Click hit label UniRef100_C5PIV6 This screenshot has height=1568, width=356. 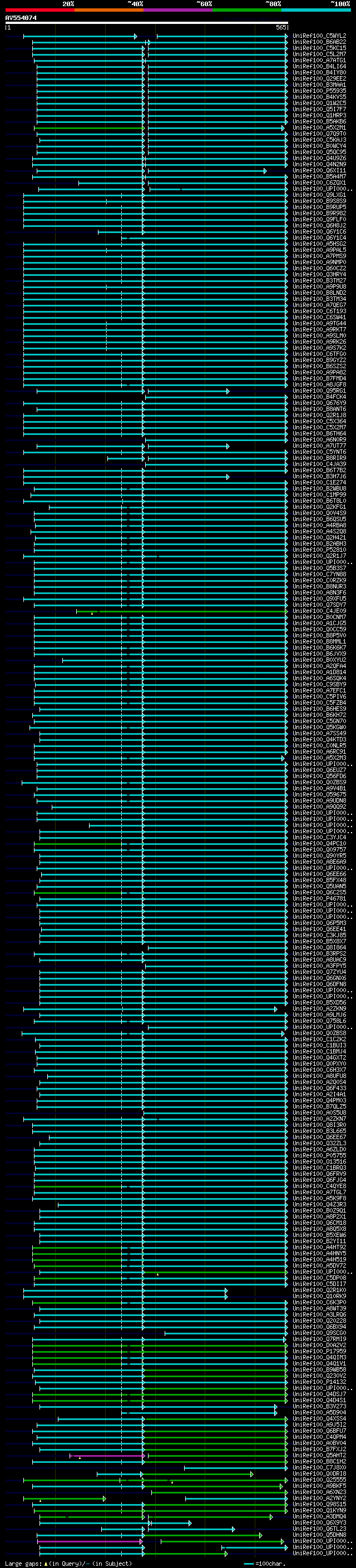pyautogui.click(x=319, y=696)
